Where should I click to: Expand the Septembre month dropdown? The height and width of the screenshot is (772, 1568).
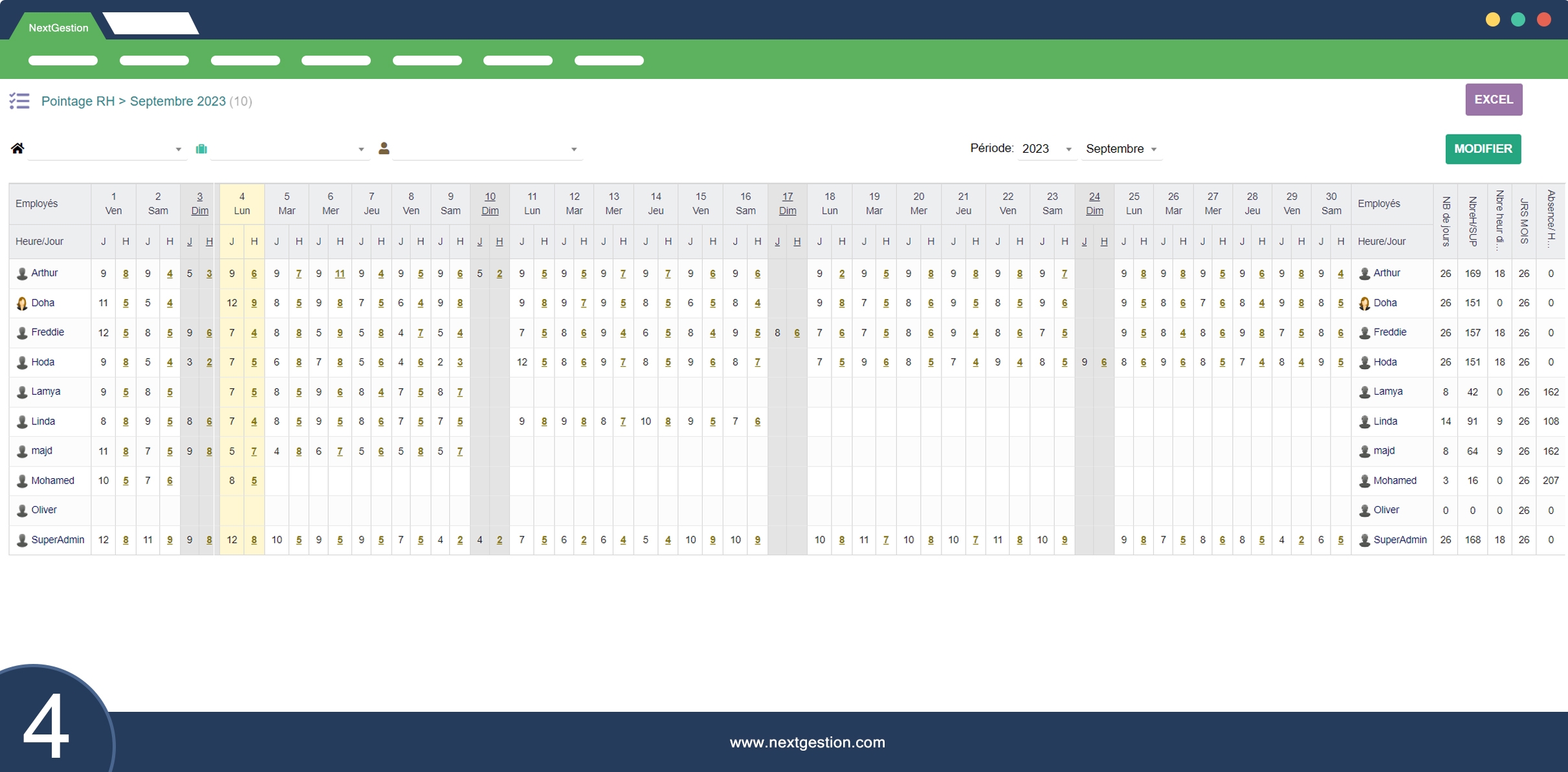click(x=1121, y=149)
